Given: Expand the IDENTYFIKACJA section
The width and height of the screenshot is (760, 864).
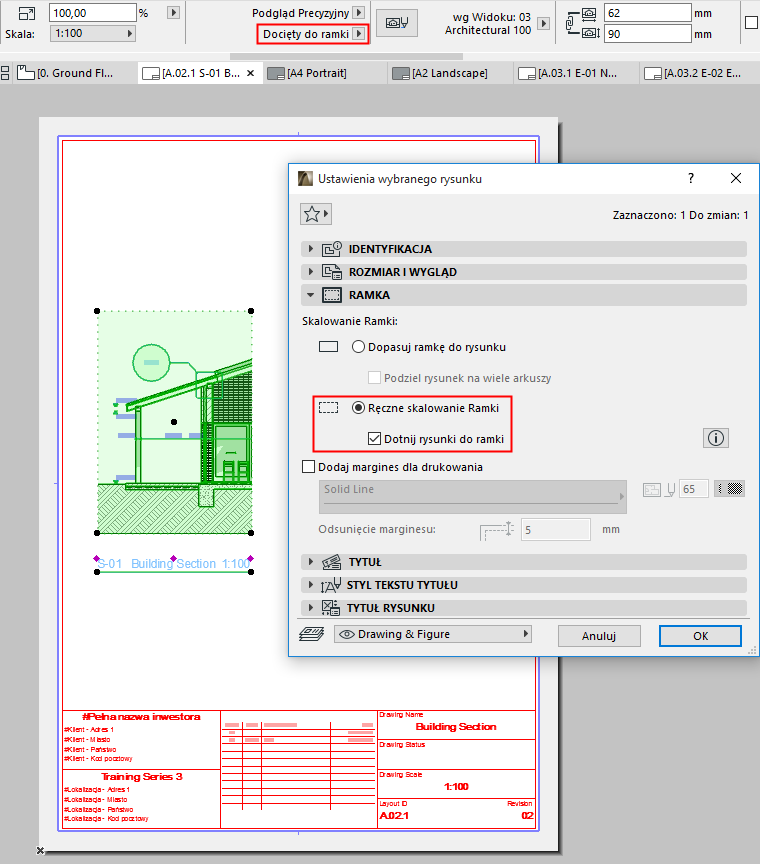Looking at the screenshot, I should coord(311,249).
